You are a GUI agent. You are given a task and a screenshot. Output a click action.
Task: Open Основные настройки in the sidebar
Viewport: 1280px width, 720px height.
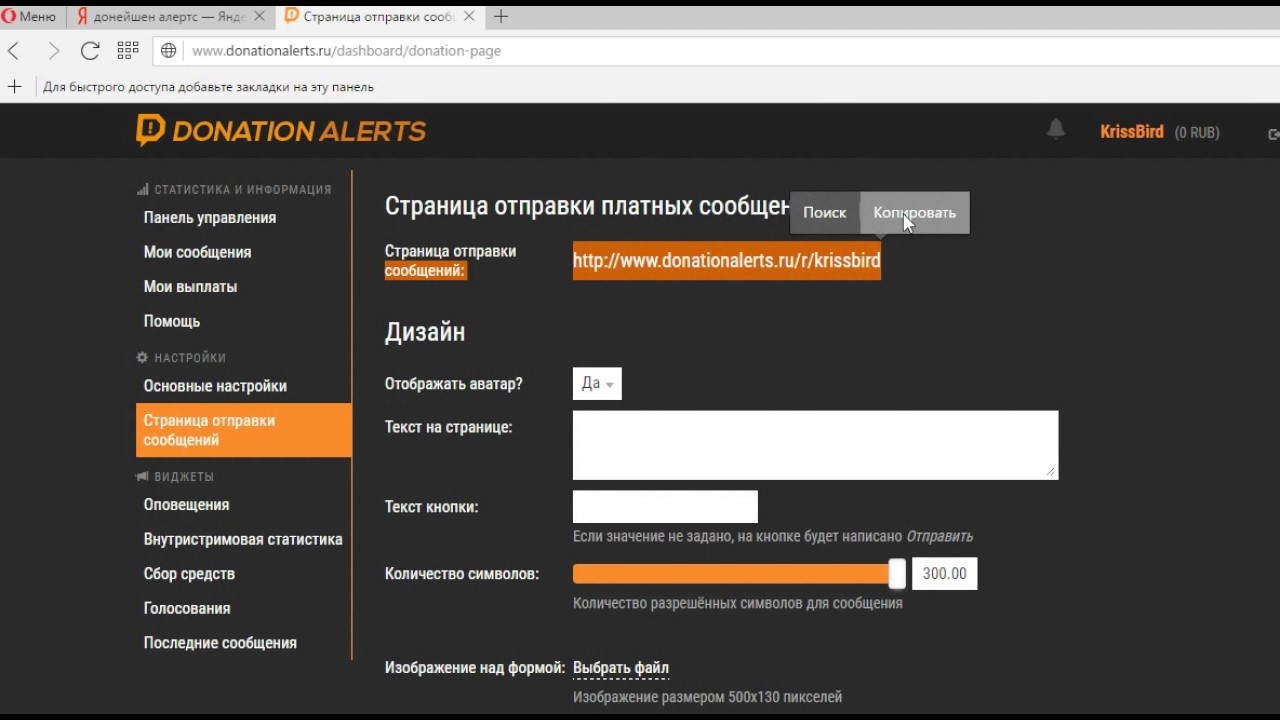pos(215,386)
